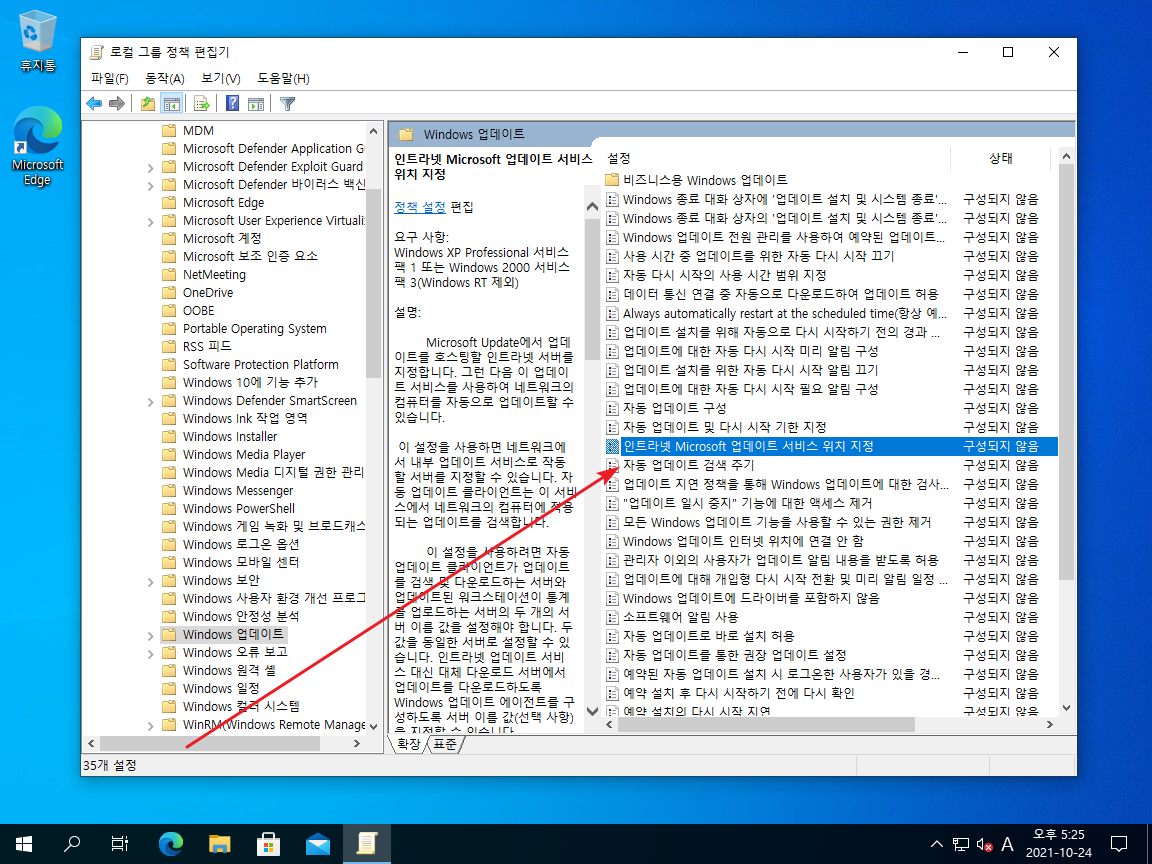Toggle the show/hide action pane icon
1152x864 pixels.
(x=256, y=104)
